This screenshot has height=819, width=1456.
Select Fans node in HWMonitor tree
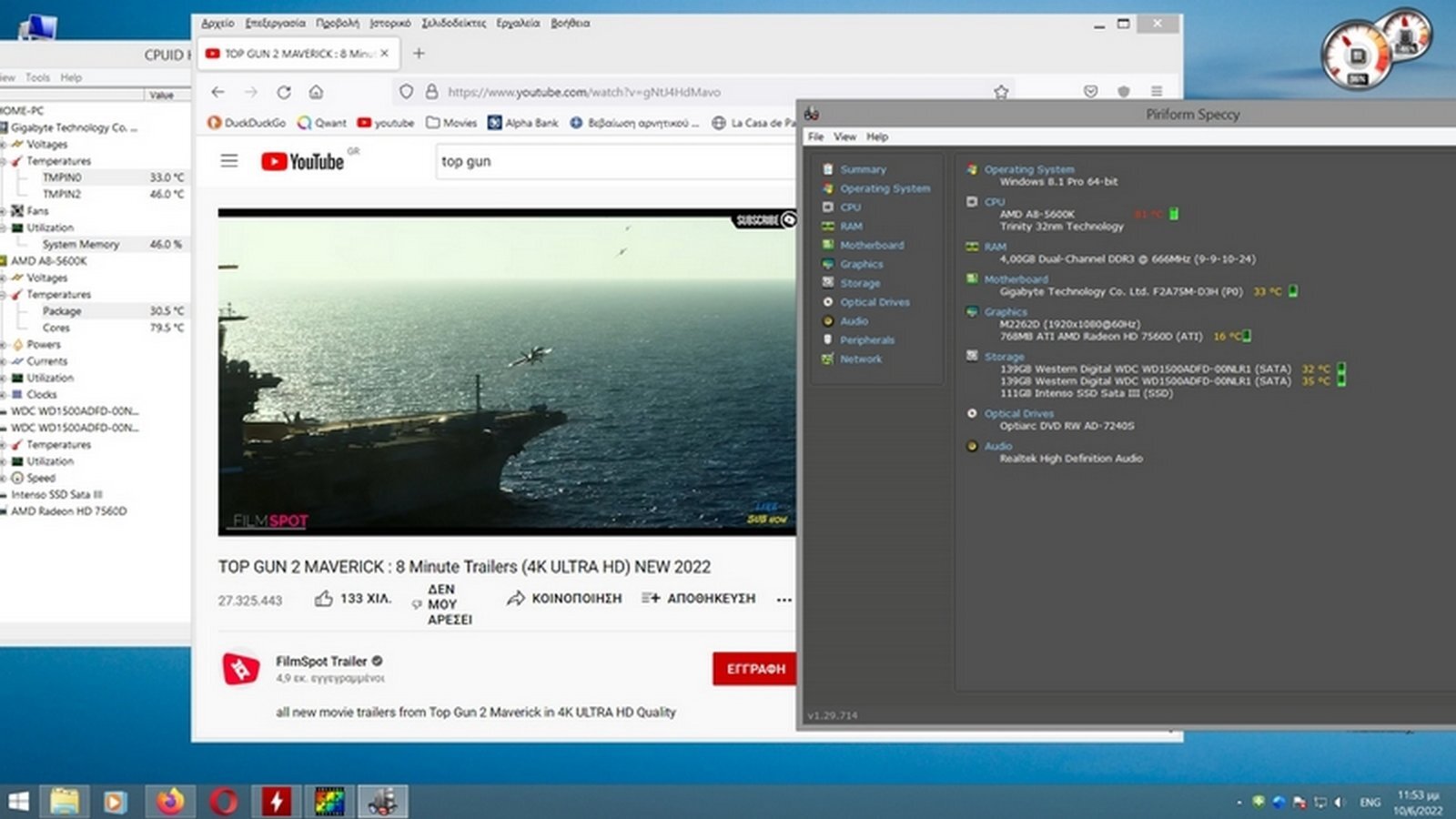(37, 211)
